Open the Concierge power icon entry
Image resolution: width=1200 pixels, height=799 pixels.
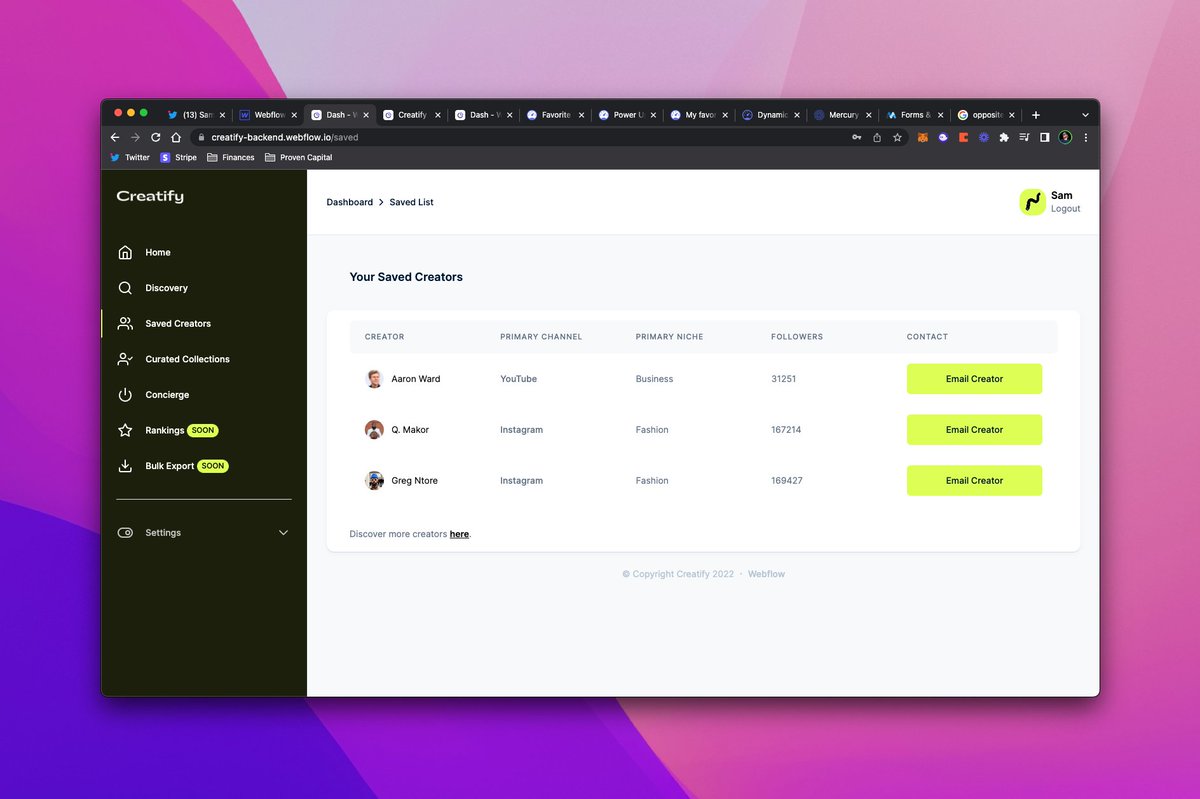pyautogui.click(x=125, y=395)
